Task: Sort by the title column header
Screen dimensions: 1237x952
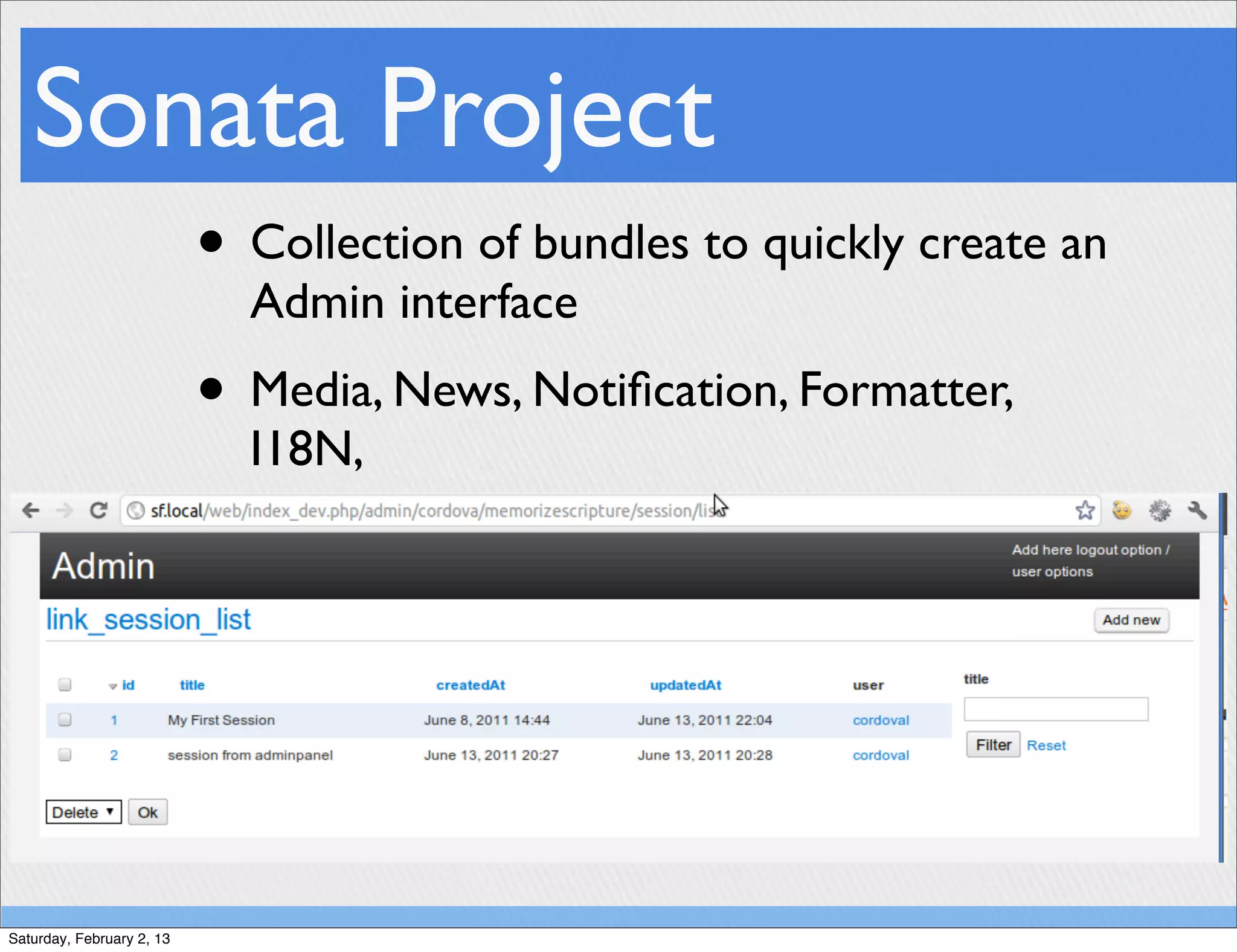Action: (x=192, y=685)
